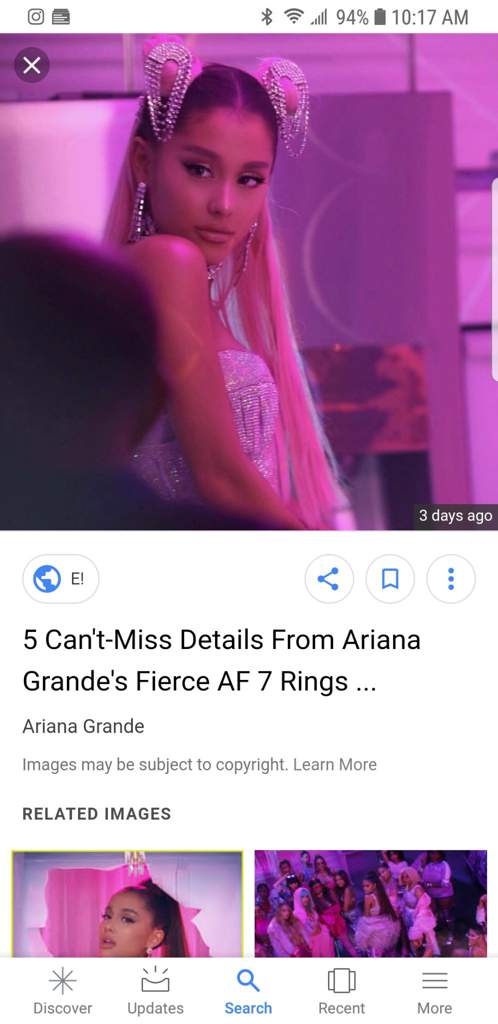Save image with the bookmark icon
498x1024 pixels.
(390, 579)
